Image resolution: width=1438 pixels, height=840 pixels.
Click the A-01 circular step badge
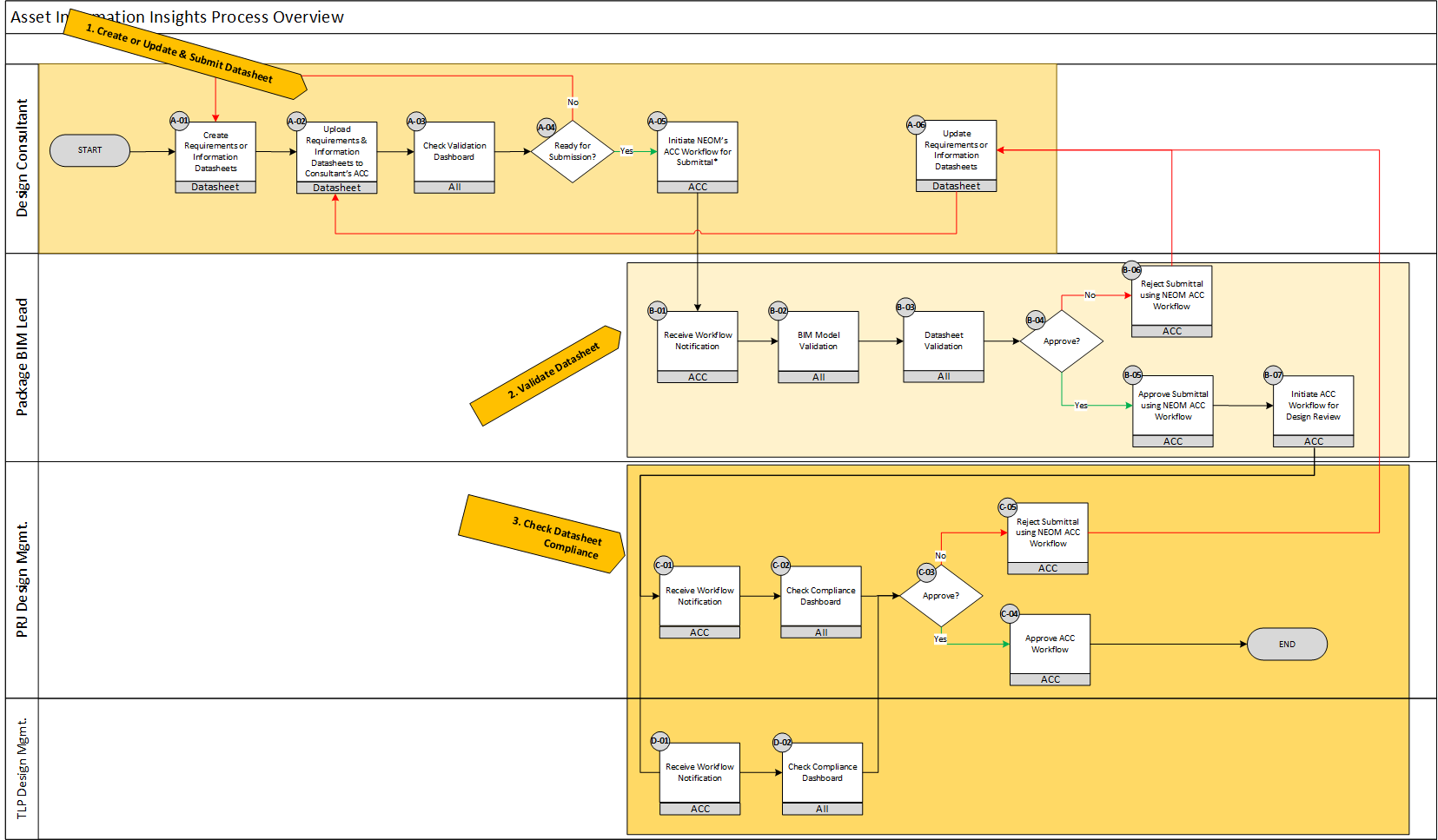pyautogui.click(x=179, y=121)
